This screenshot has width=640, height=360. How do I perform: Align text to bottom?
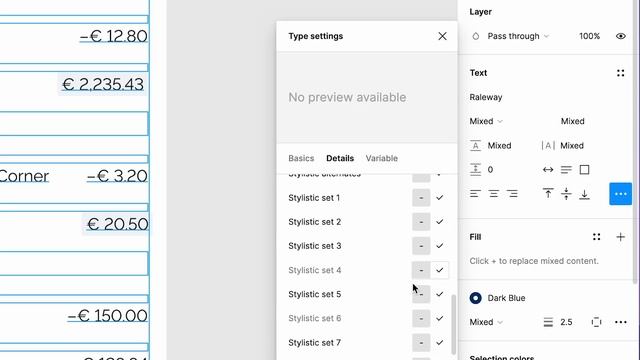tap(584, 194)
